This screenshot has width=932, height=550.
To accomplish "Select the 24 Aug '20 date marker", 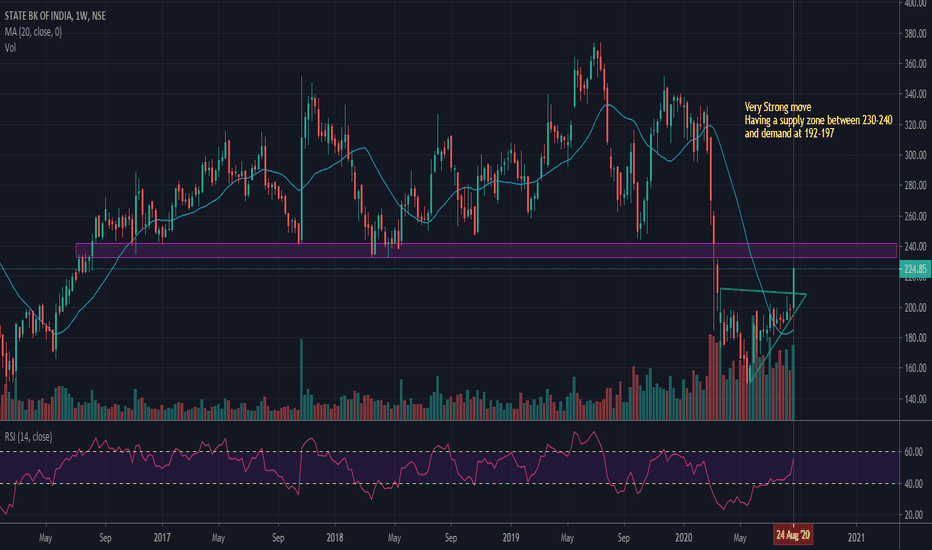I will pos(793,535).
